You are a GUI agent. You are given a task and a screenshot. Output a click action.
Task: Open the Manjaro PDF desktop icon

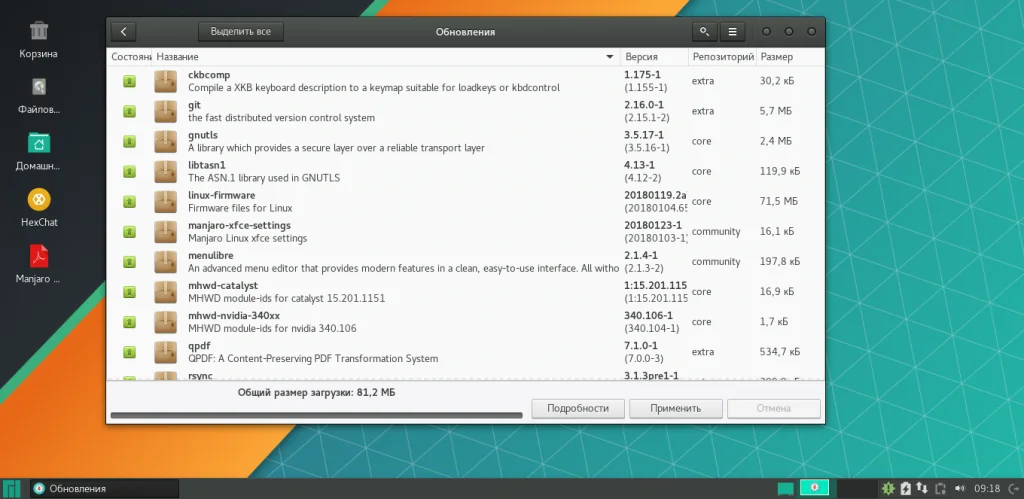click(39, 256)
